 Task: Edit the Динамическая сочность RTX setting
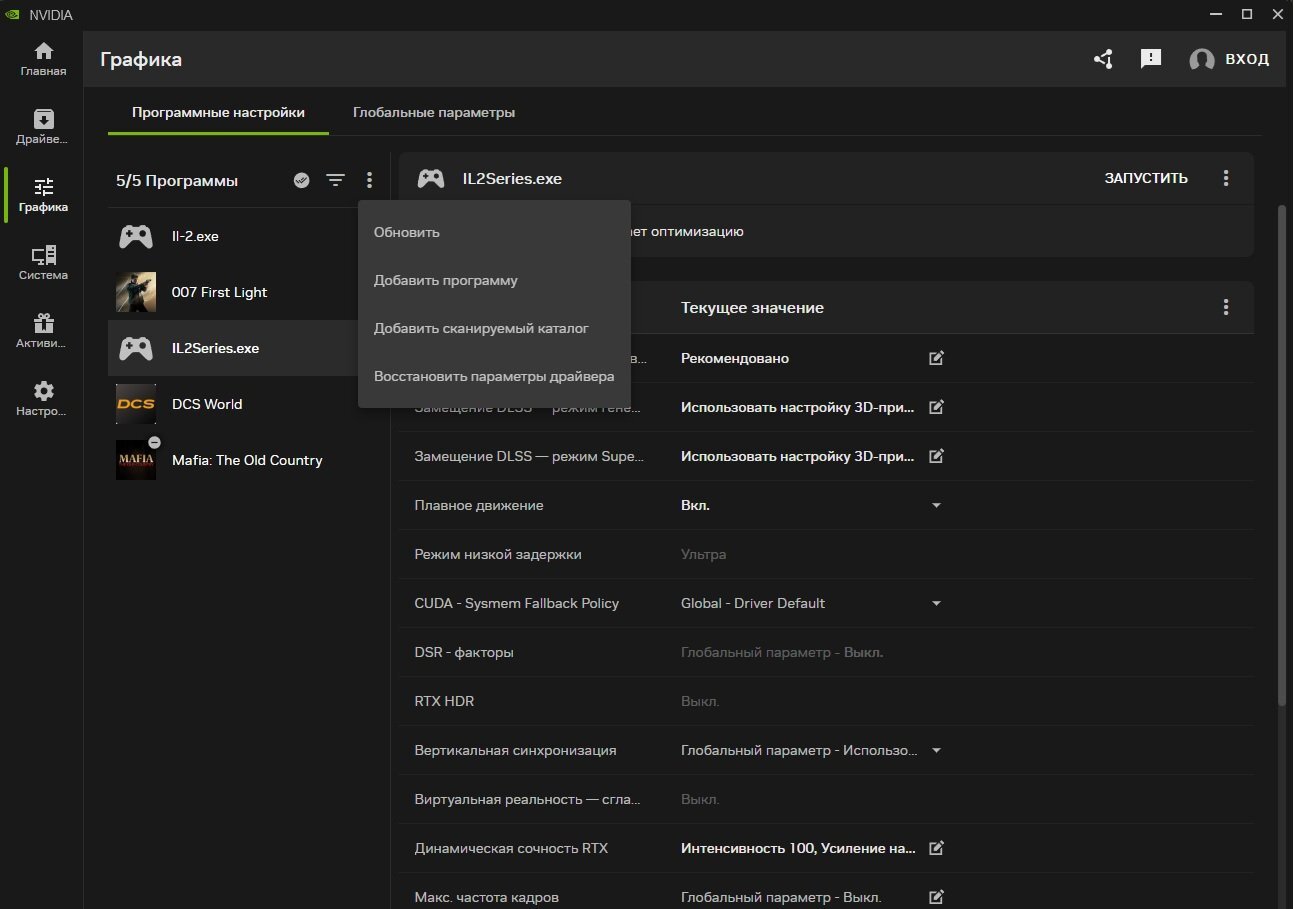pyautogui.click(x=936, y=848)
